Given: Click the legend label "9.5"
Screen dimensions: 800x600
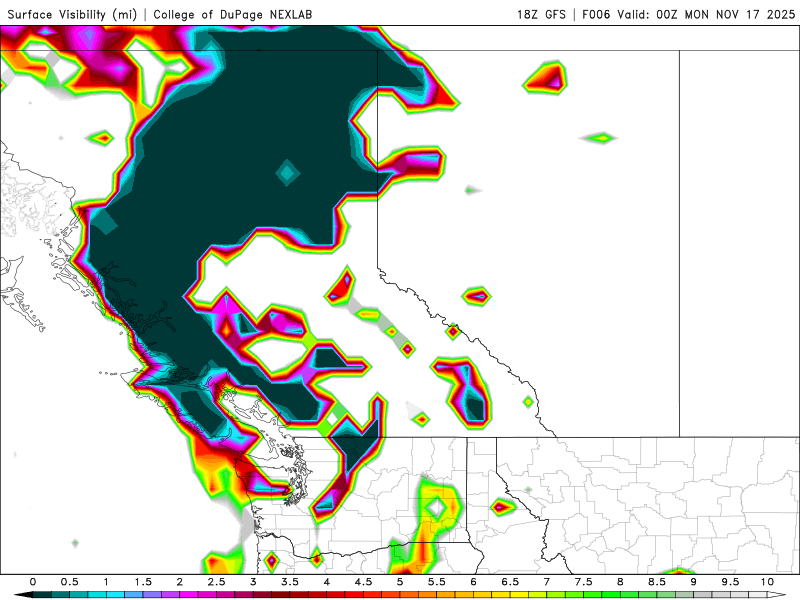Looking at the screenshot, I should pos(731,582).
